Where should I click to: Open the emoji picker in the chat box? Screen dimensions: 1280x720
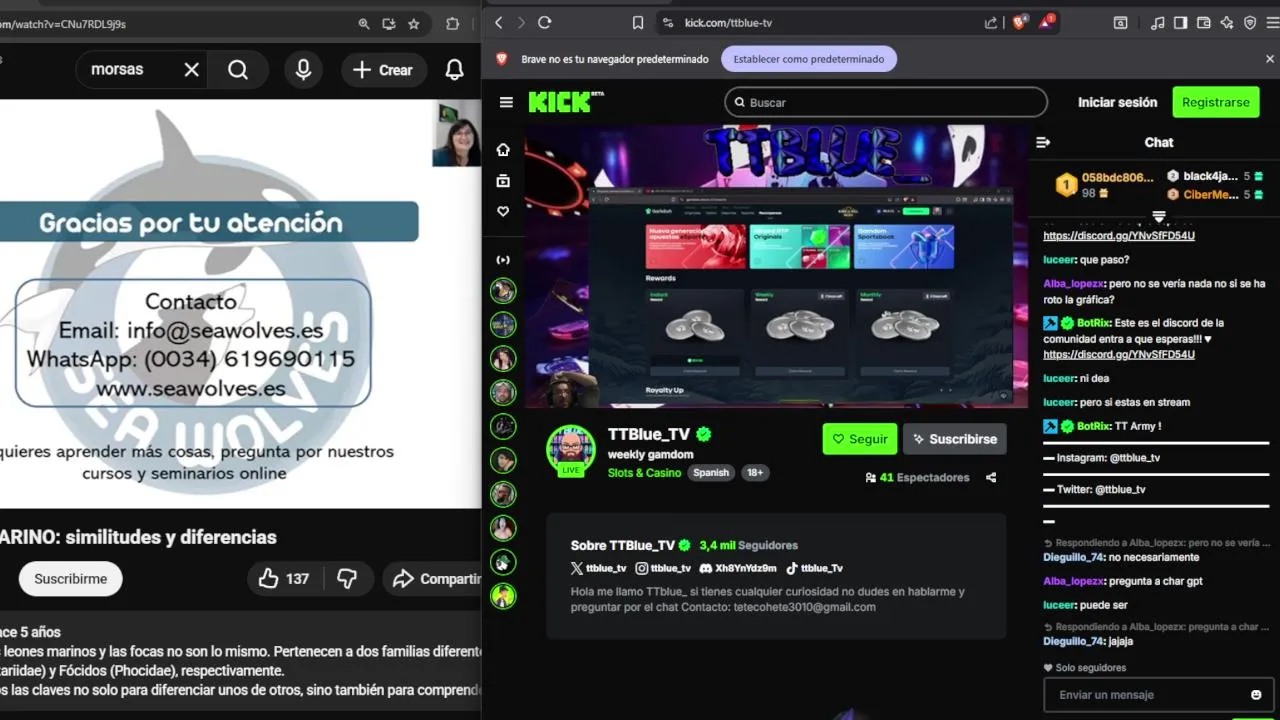pos(1256,694)
